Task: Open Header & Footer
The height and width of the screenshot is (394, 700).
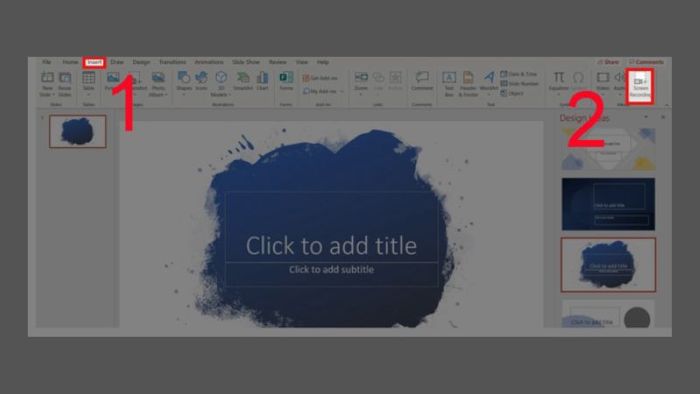Action: [468, 84]
